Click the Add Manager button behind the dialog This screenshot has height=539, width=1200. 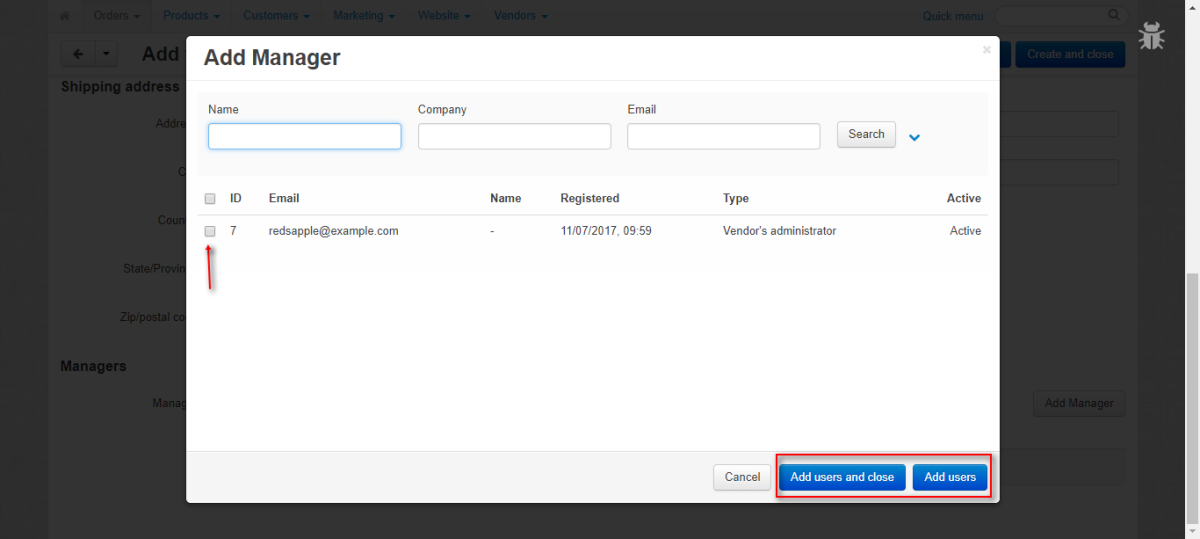coord(1079,403)
